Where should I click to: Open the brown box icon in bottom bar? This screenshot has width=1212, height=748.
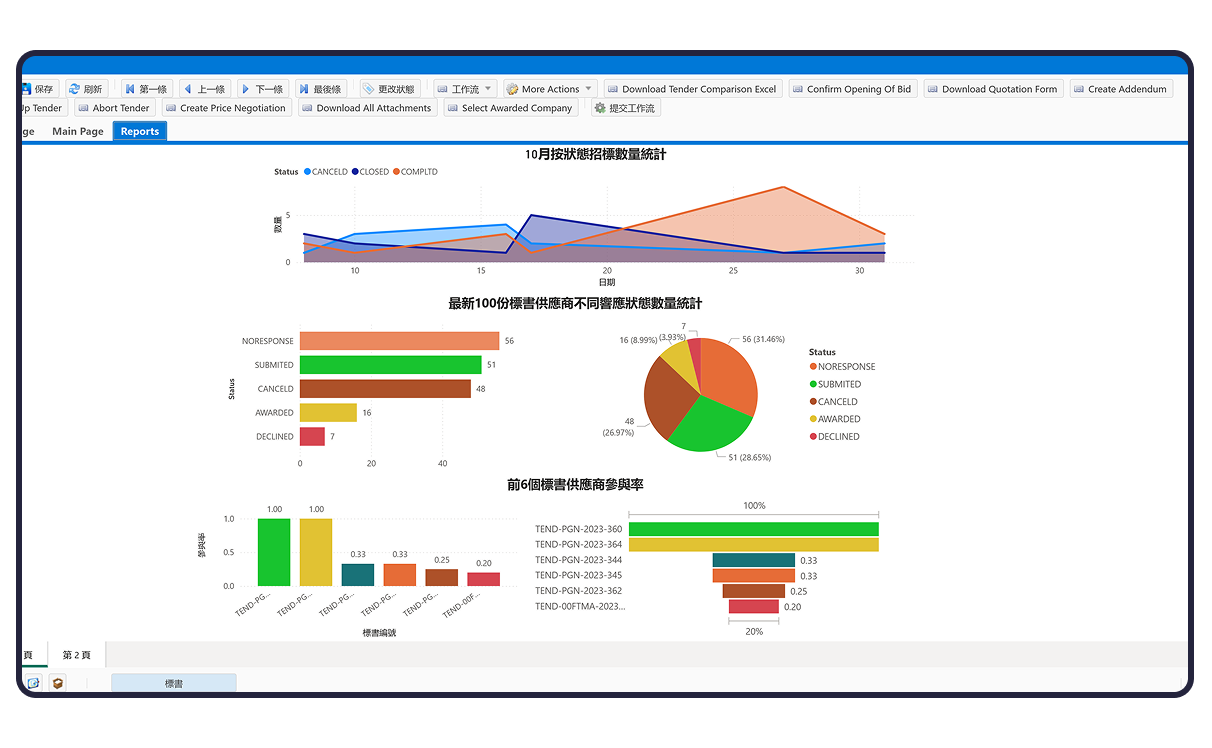(57, 683)
